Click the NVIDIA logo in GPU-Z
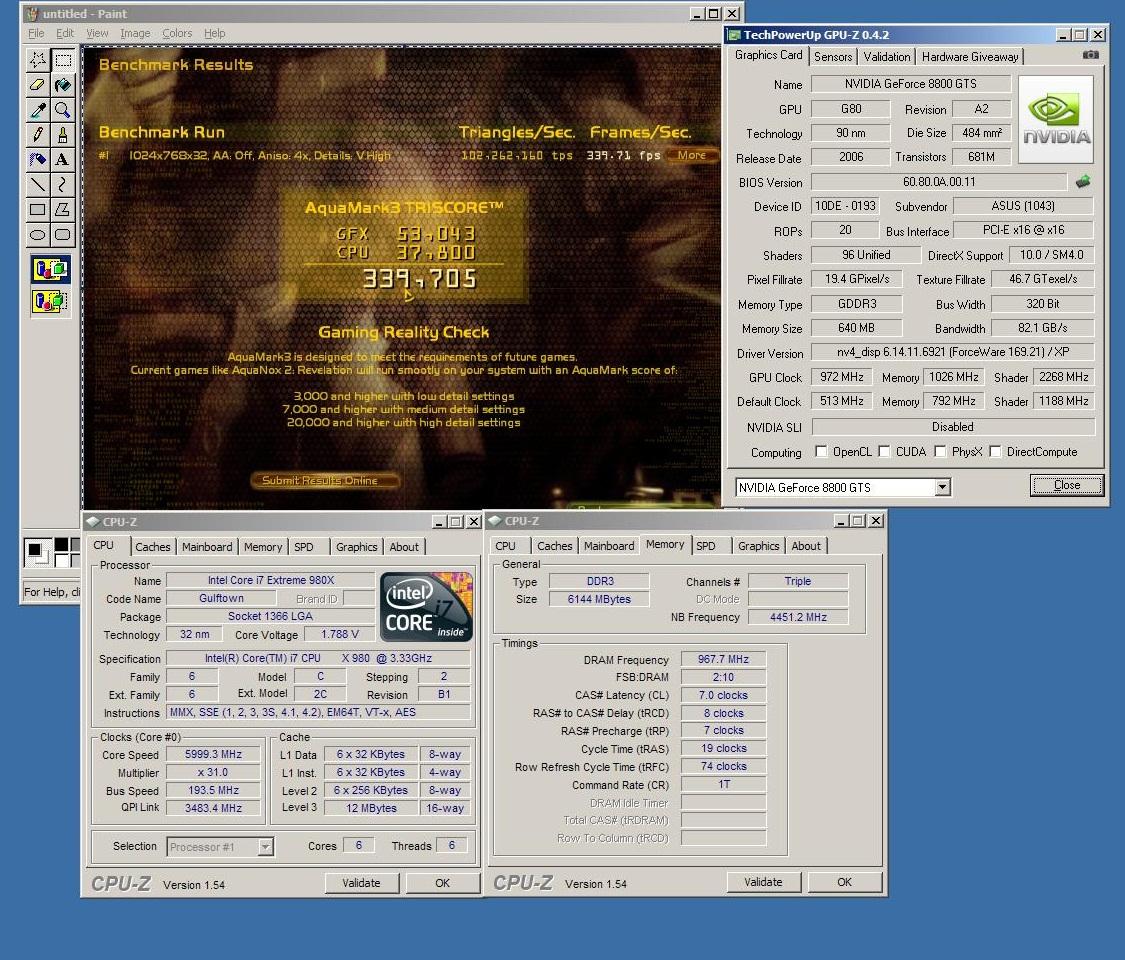Image resolution: width=1125 pixels, height=960 pixels. (x=1056, y=119)
